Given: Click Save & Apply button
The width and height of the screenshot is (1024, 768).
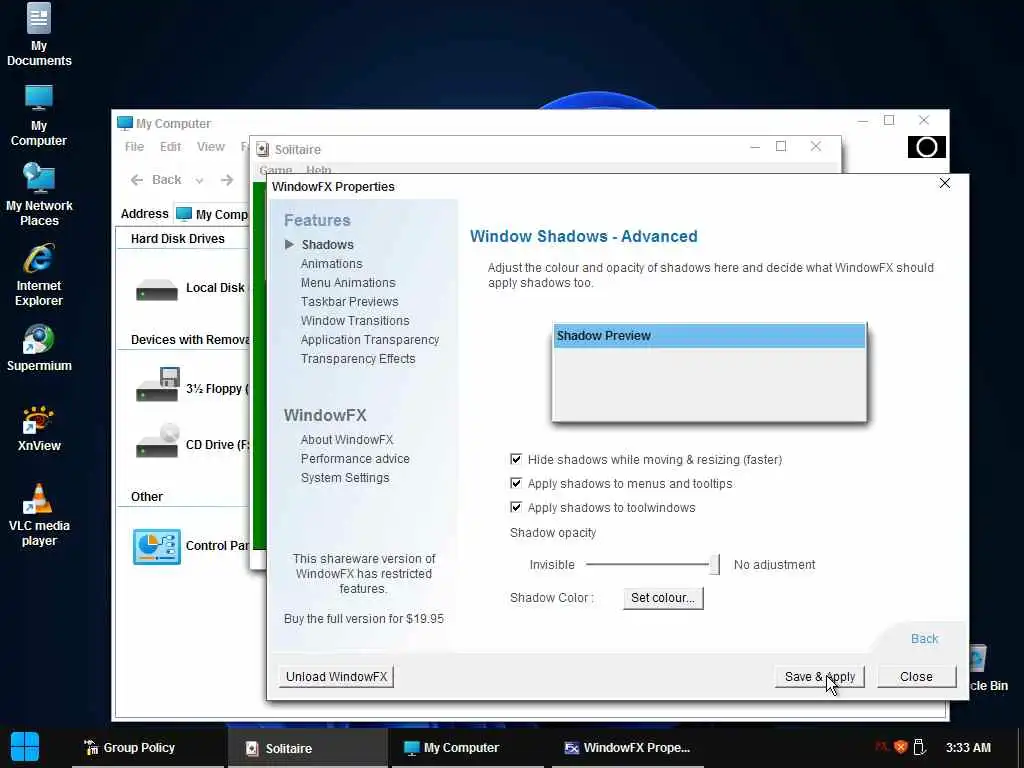Looking at the screenshot, I should pos(820,677).
